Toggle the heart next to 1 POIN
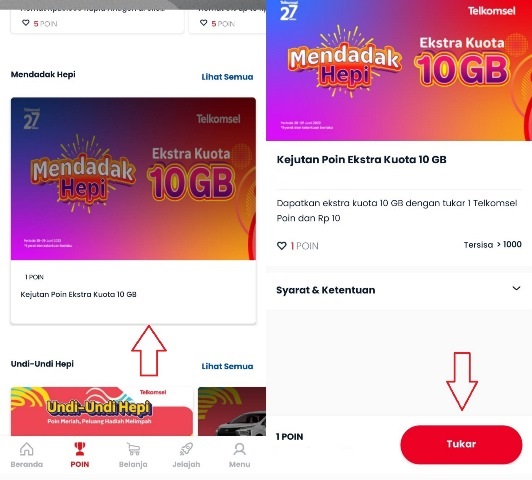 pyautogui.click(x=282, y=246)
